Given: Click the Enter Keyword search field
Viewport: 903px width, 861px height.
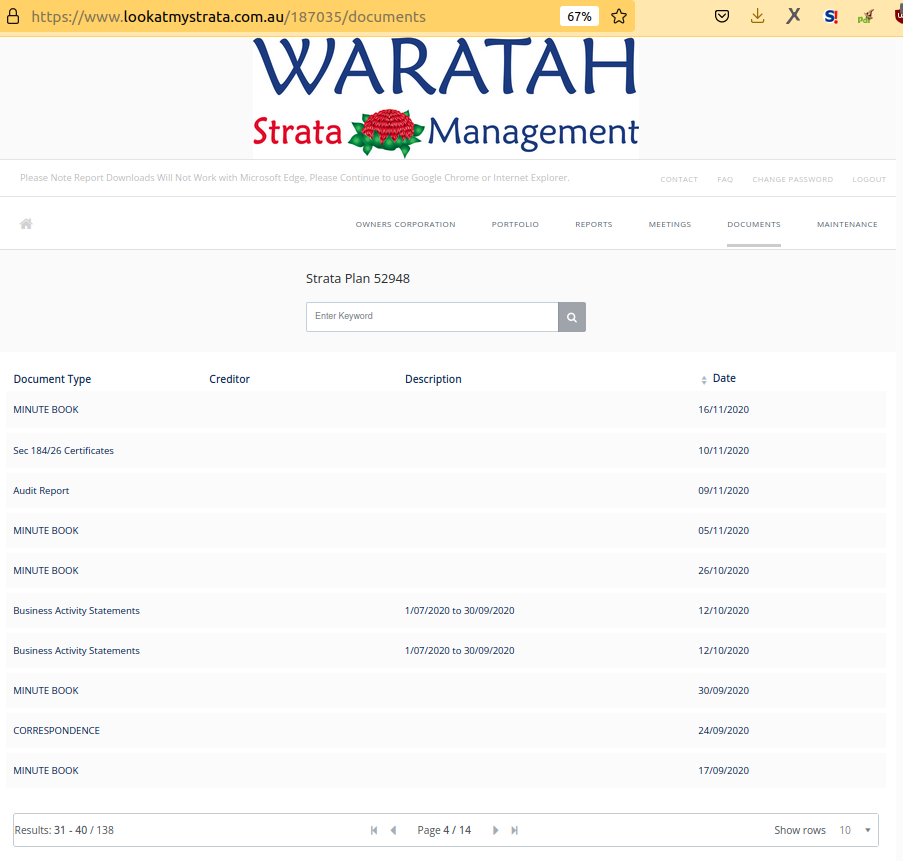Looking at the screenshot, I should point(432,317).
